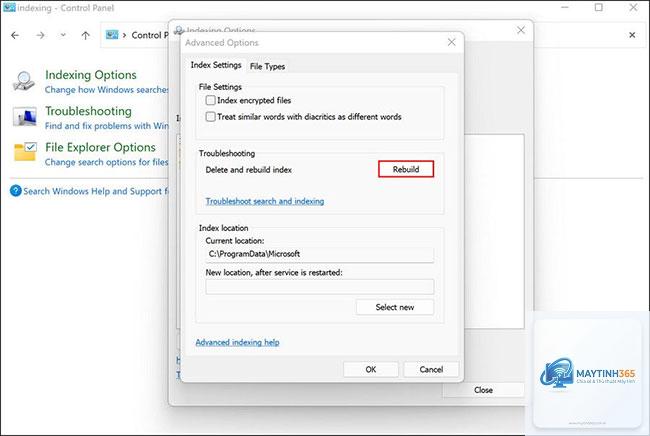650x436 pixels.
Task: Click Cancel in Advanced Options
Action: tap(431, 369)
